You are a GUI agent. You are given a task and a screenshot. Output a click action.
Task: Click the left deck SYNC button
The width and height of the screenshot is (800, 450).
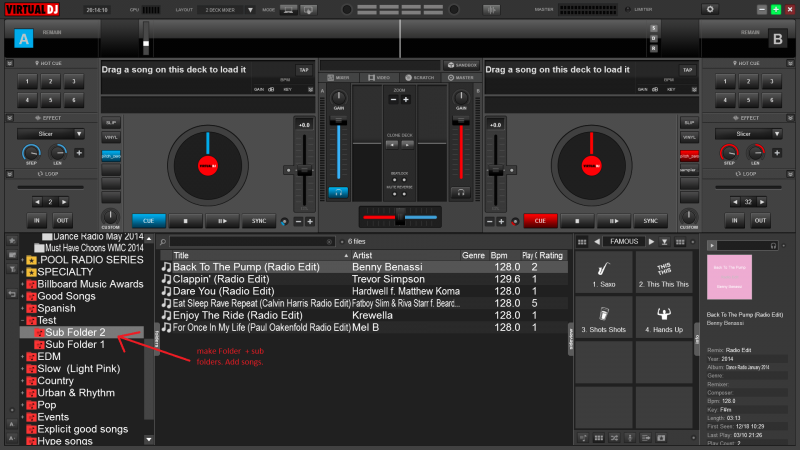pyautogui.click(x=259, y=221)
